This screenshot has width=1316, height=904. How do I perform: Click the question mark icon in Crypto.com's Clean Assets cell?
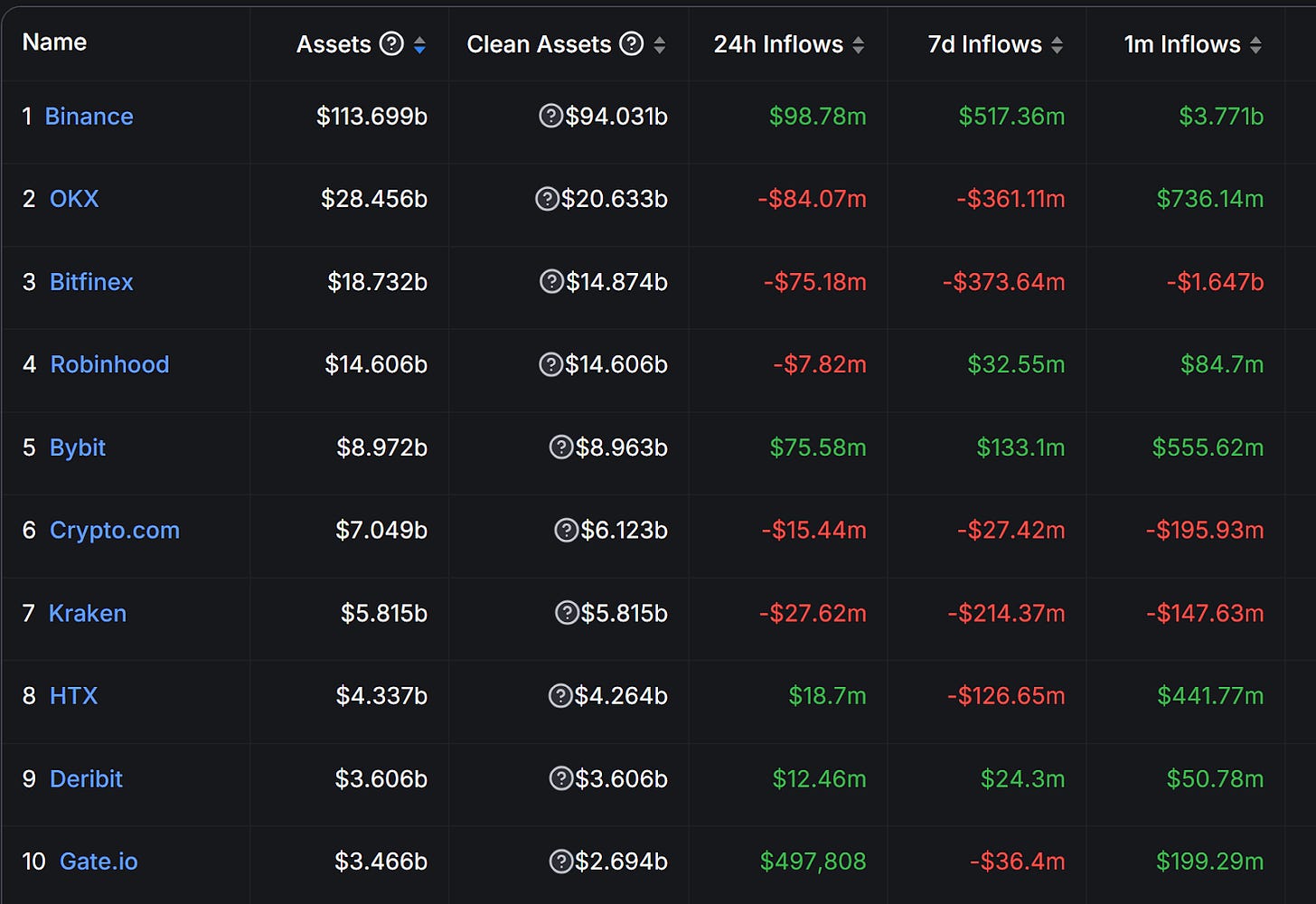click(566, 530)
